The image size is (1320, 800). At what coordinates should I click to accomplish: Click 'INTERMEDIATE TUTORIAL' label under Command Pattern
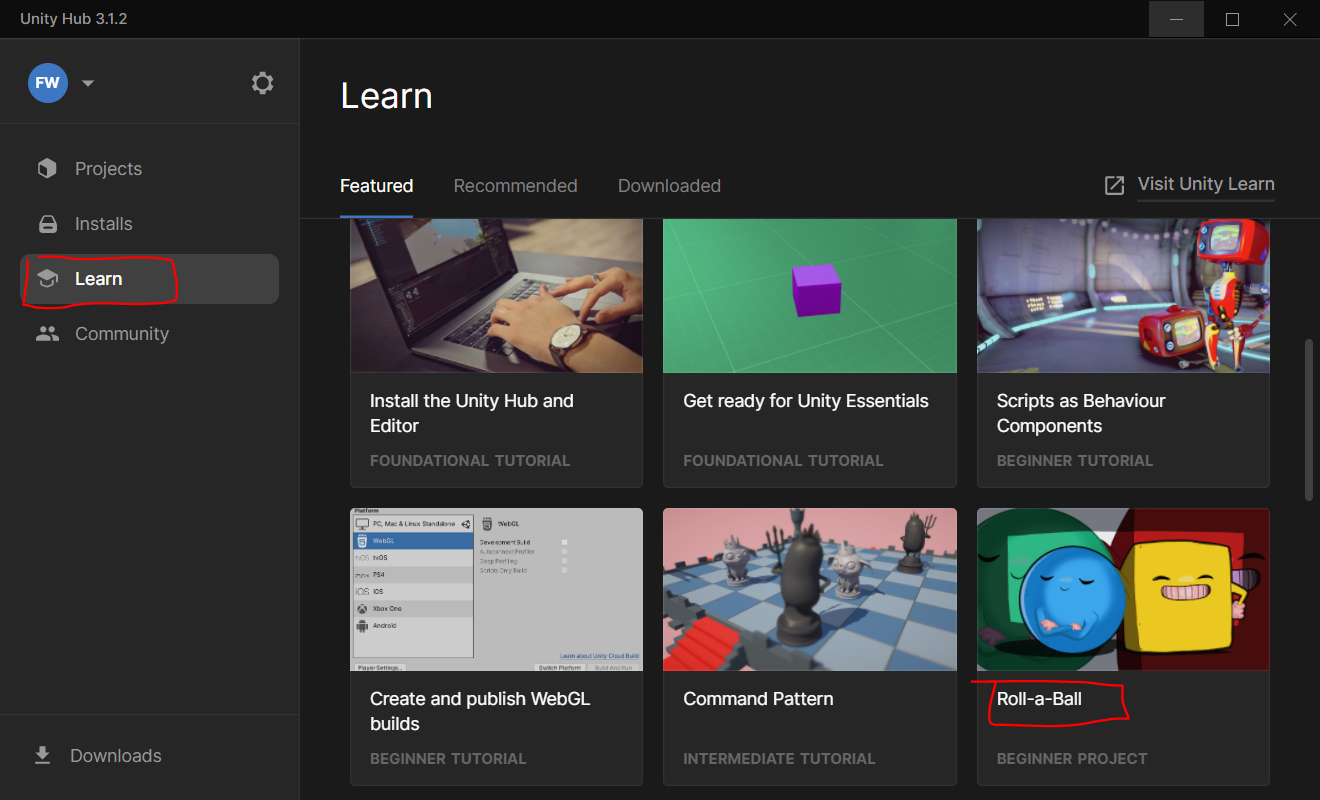click(779, 759)
